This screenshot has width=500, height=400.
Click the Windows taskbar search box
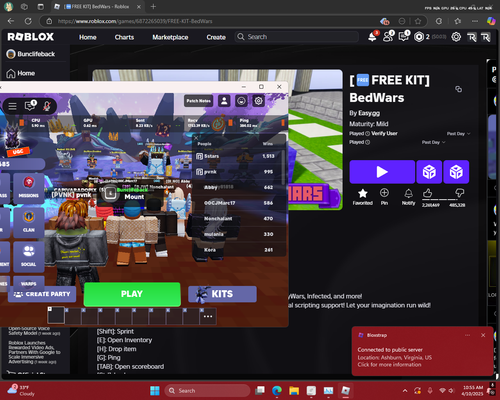[207, 390]
